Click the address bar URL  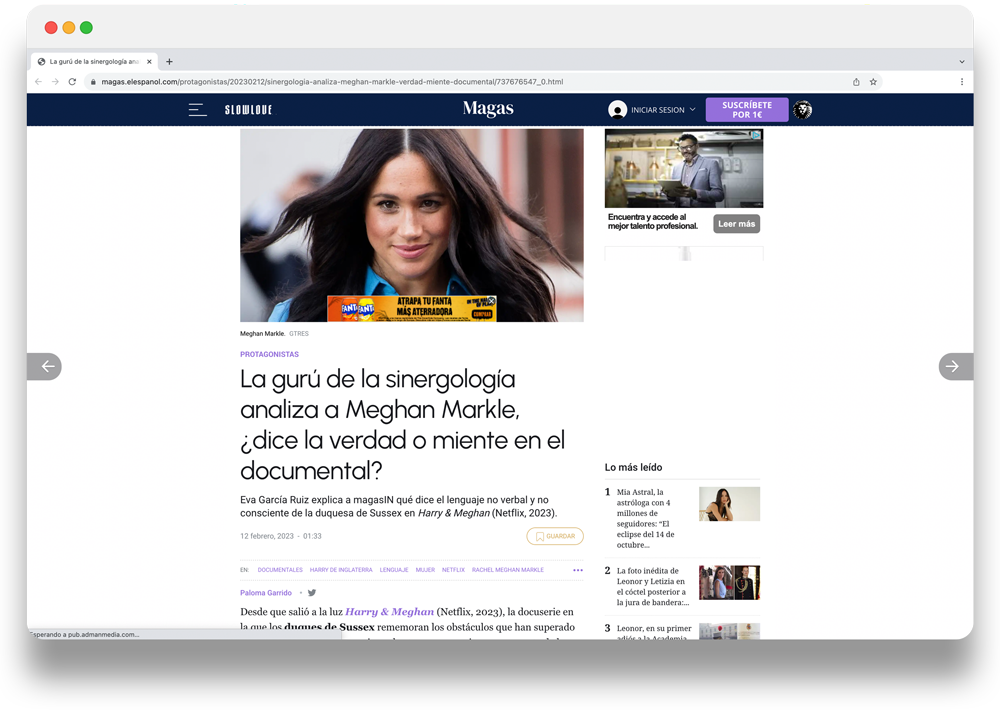tap(332, 82)
